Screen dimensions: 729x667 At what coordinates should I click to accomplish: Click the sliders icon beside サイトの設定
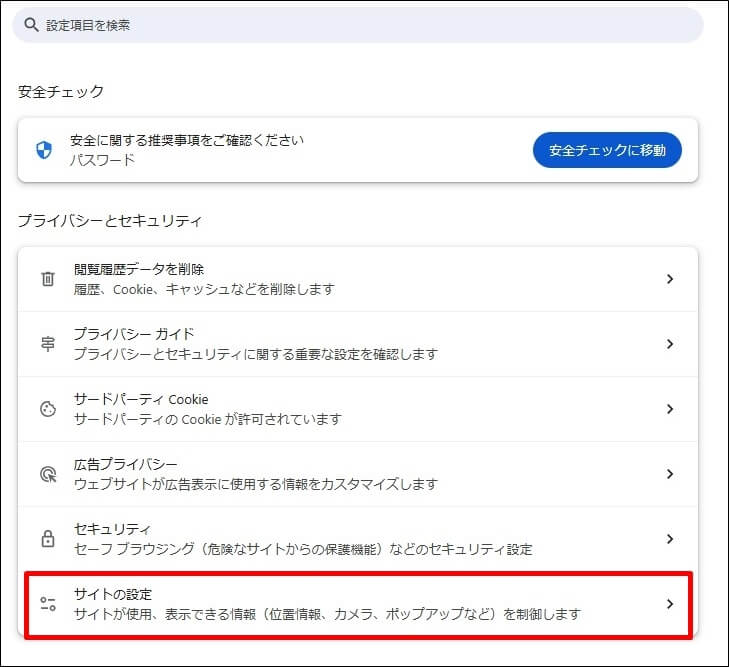(x=47, y=604)
